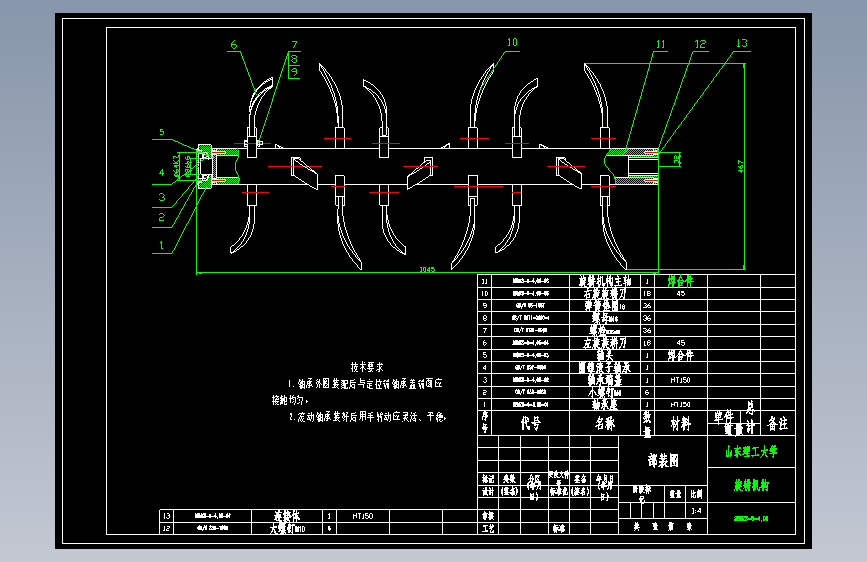Select the 467 vertical dimension text

(x=740, y=166)
